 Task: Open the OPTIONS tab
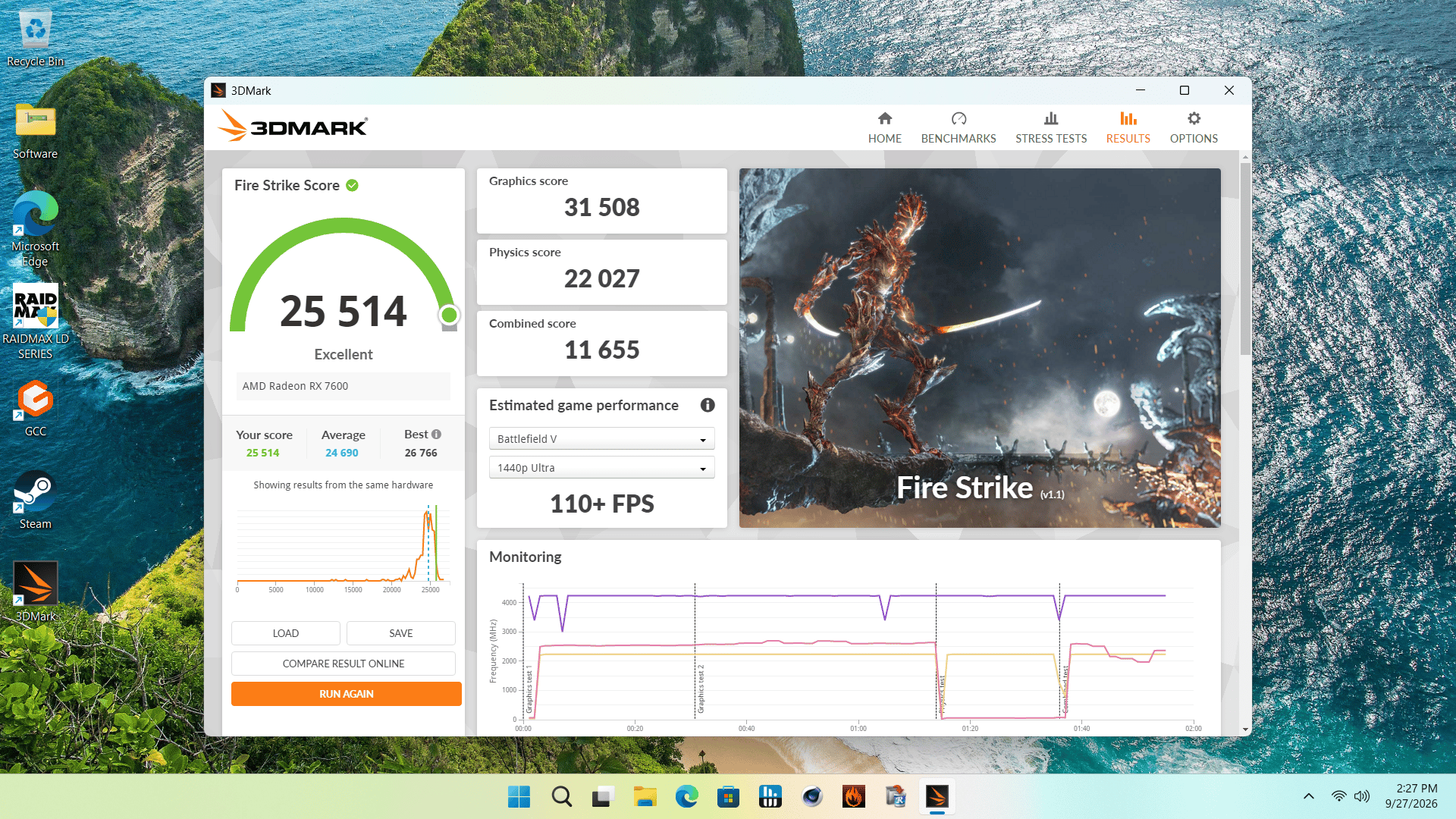(1194, 127)
